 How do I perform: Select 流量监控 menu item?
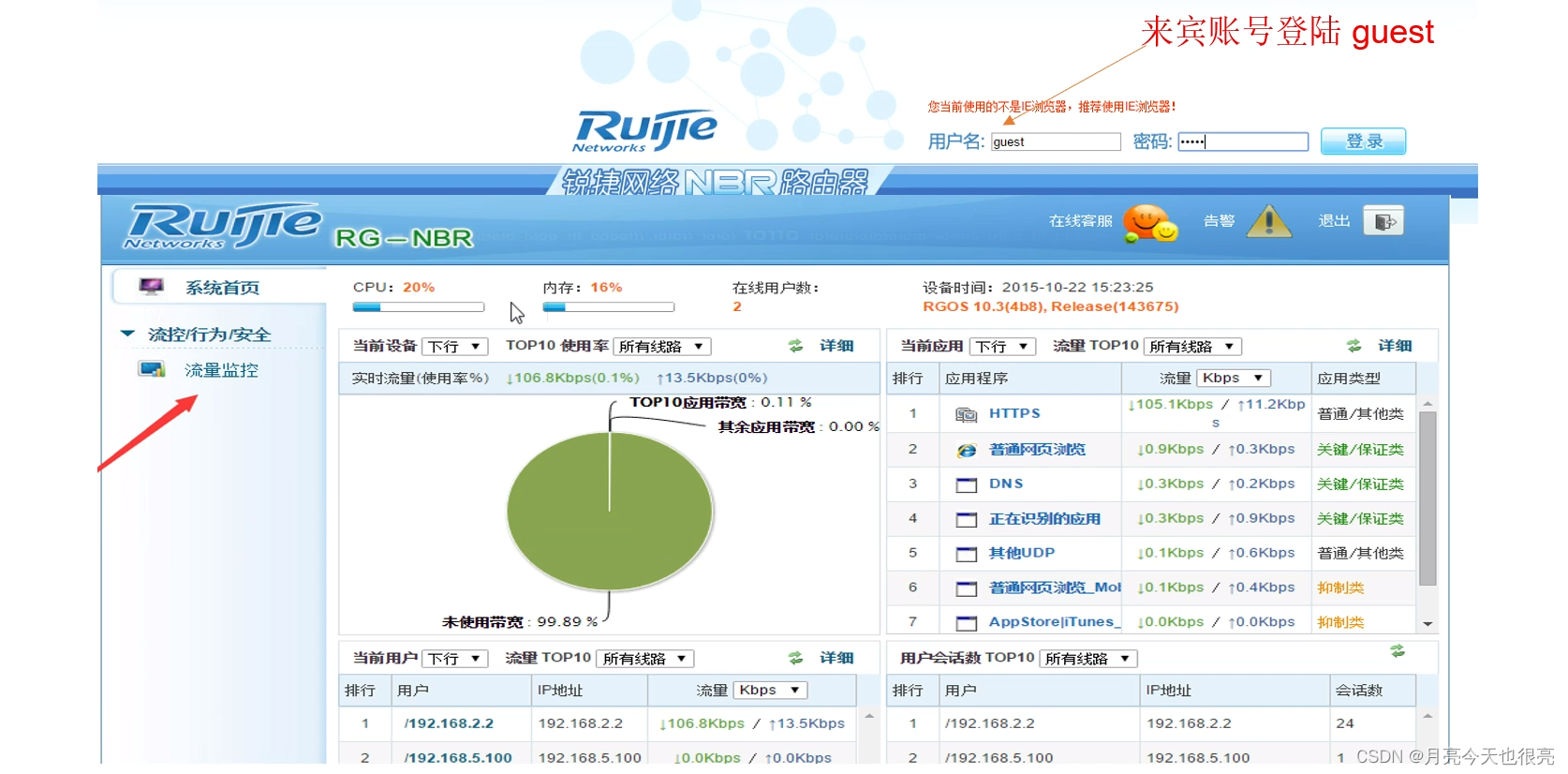[221, 370]
